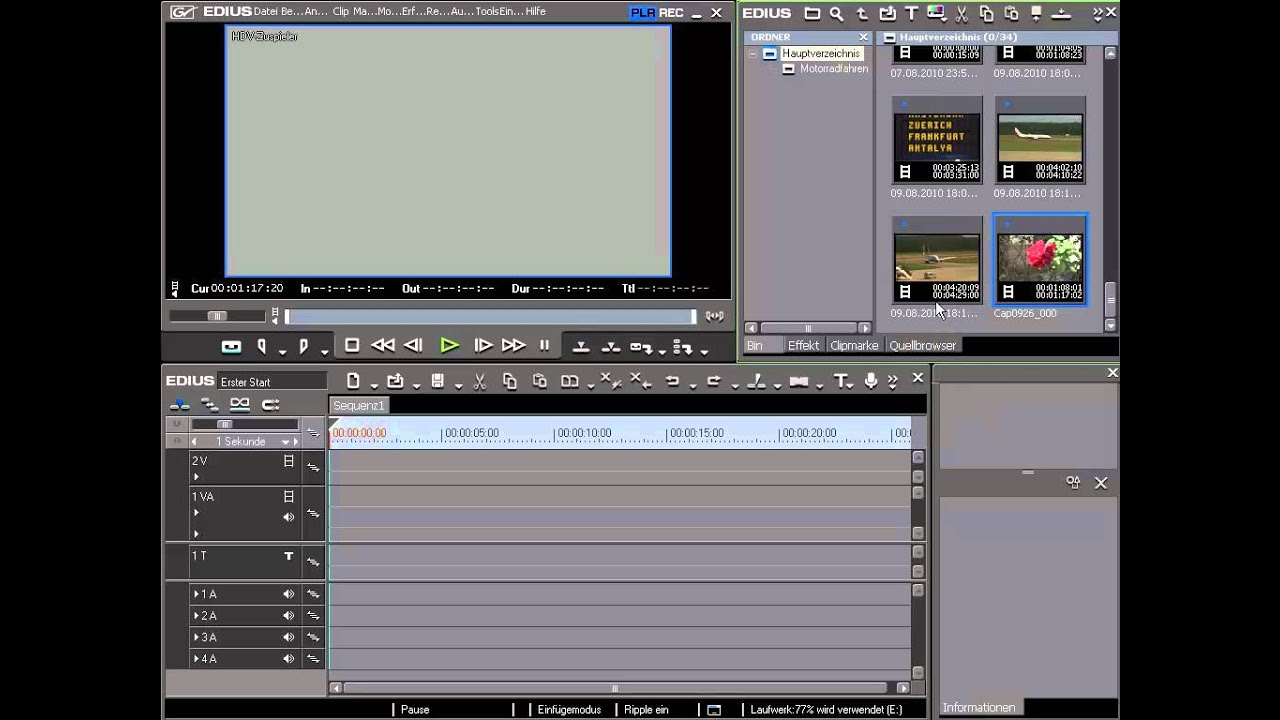Open the voice-over microphone tool

coord(871,381)
